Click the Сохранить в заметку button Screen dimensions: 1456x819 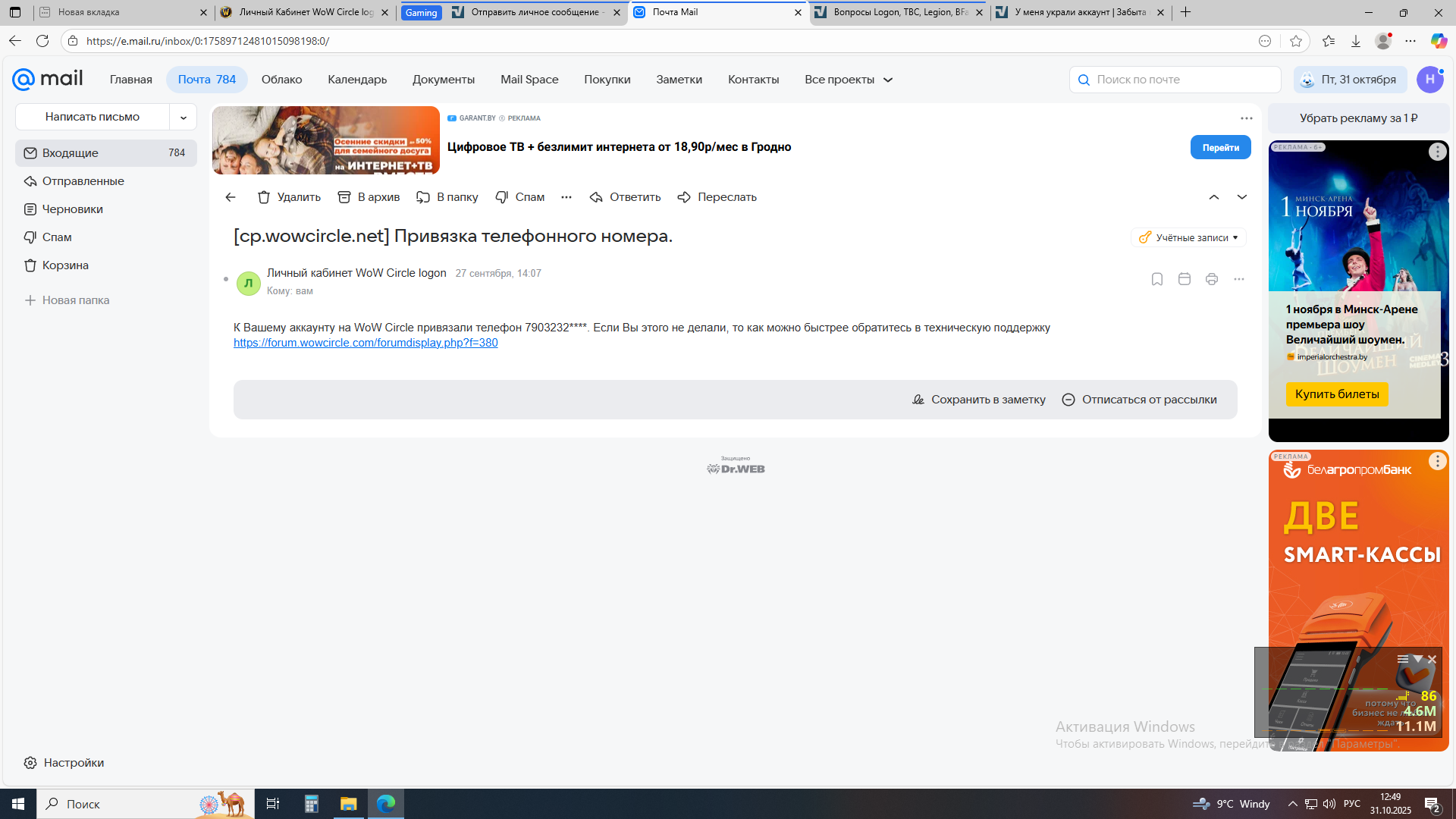978,400
